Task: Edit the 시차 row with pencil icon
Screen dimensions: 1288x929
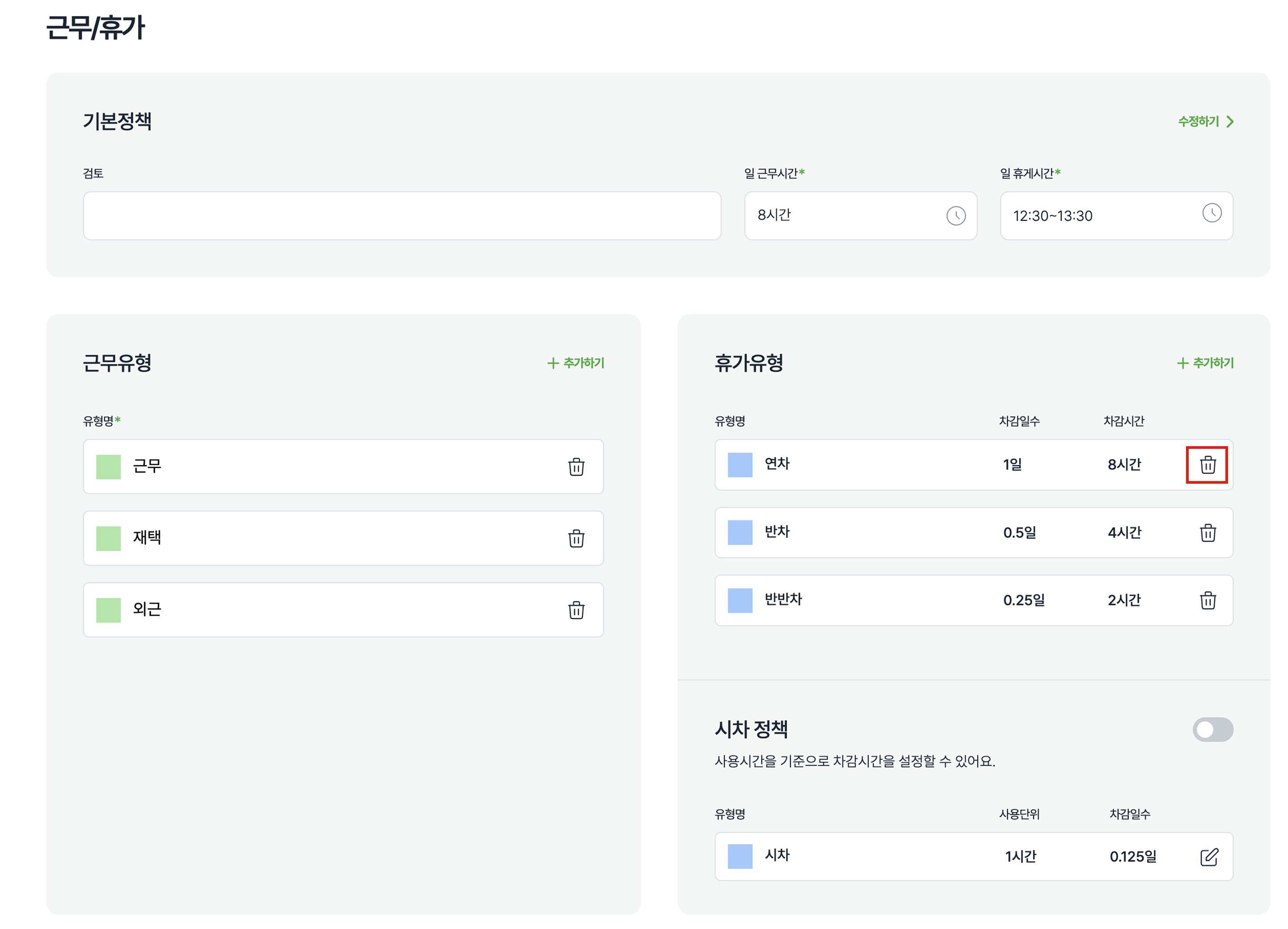Action: coord(1209,857)
